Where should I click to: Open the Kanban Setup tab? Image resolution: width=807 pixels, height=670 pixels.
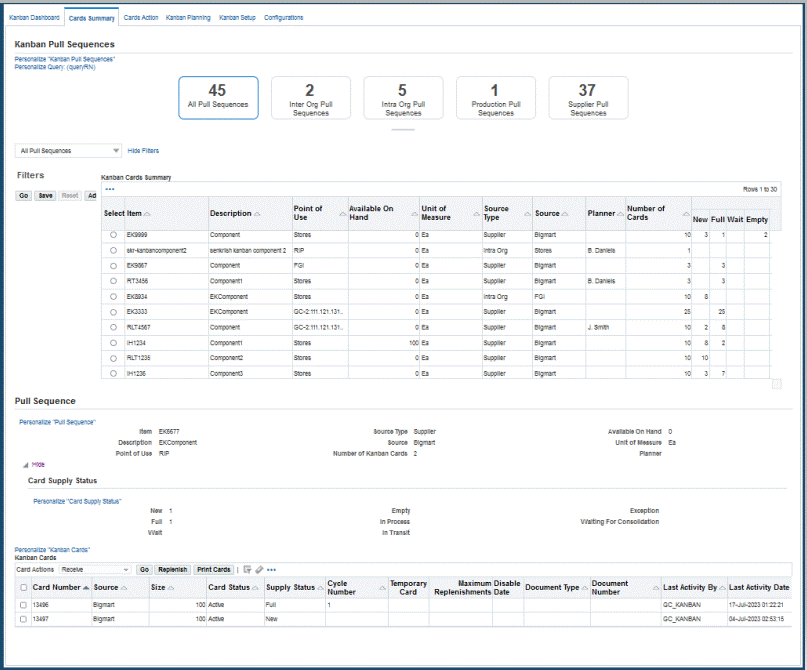(x=237, y=17)
